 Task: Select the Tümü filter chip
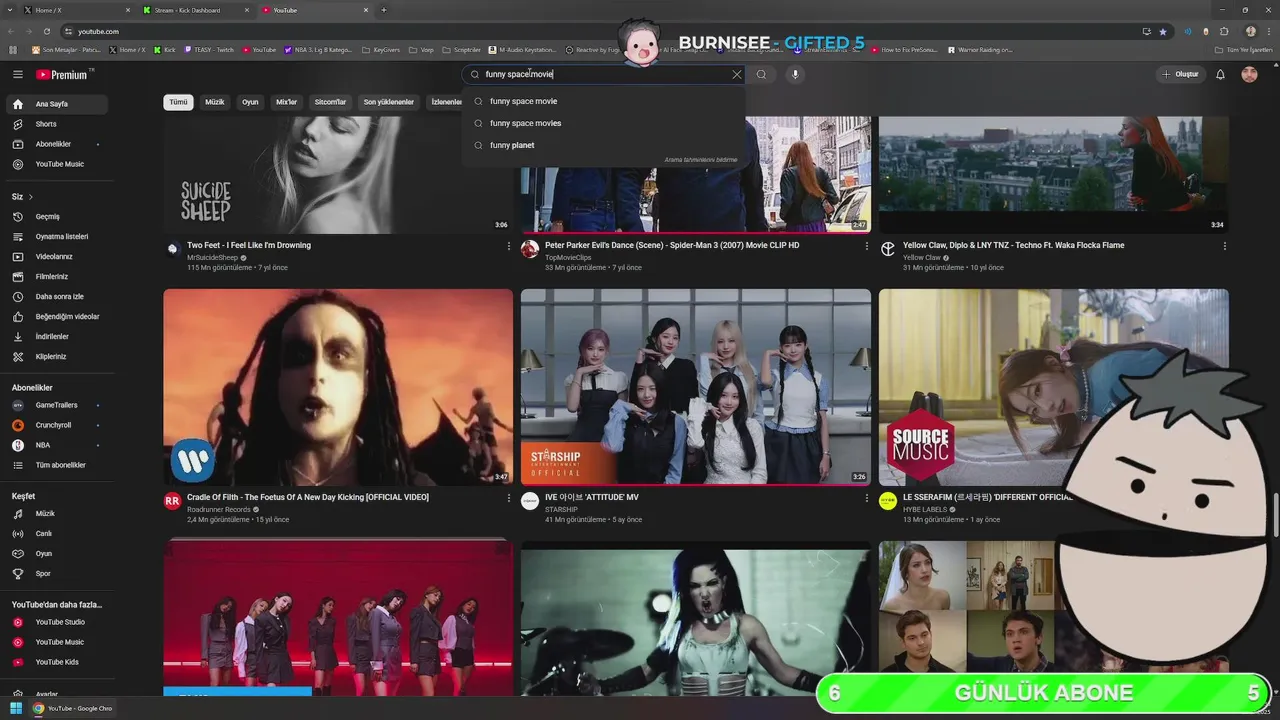pos(178,102)
